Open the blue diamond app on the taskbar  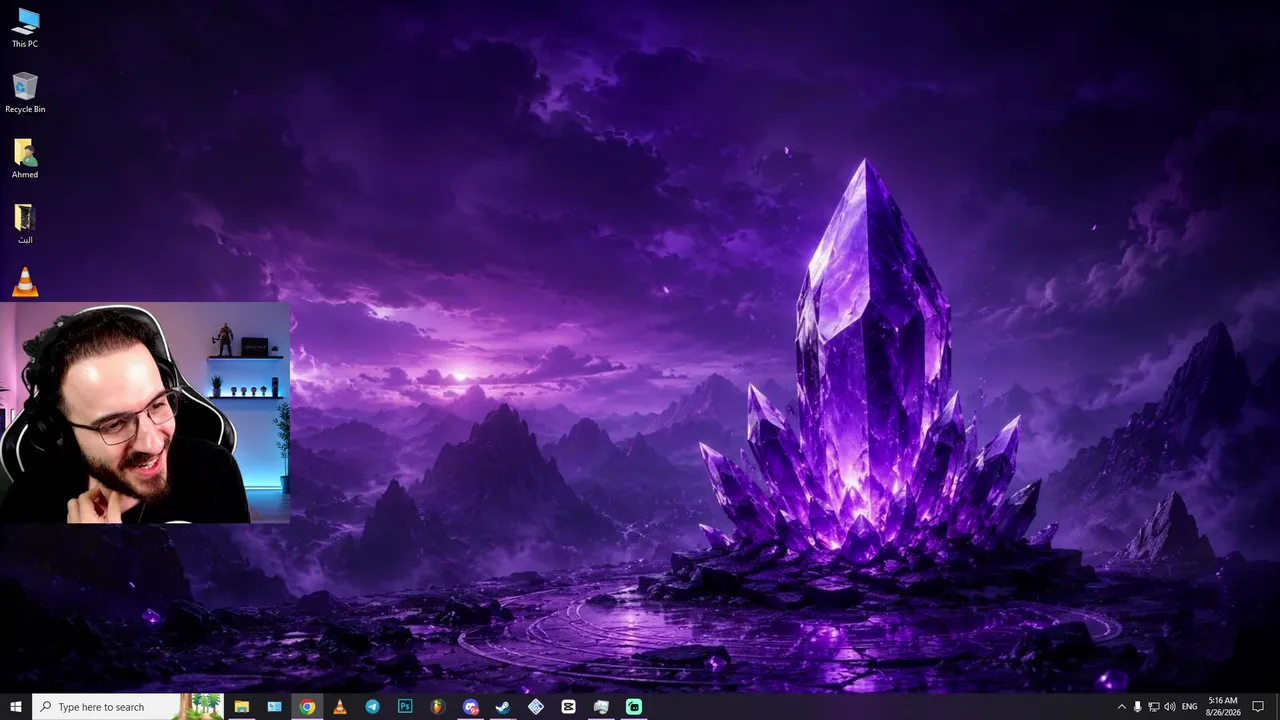(536, 707)
